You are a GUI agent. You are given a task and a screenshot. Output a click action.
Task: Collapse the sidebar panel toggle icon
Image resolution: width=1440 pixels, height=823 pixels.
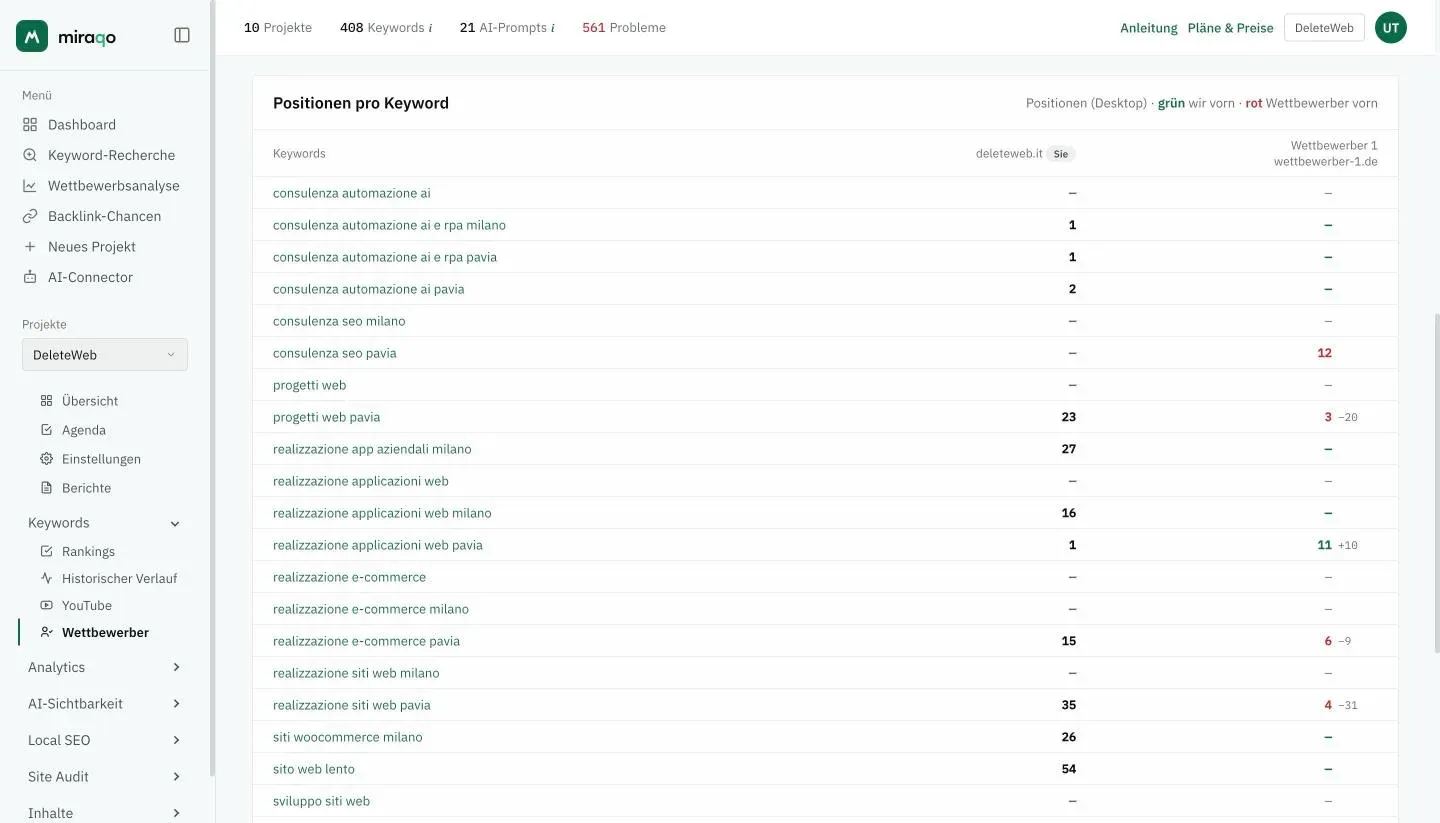pyautogui.click(x=182, y=35)
